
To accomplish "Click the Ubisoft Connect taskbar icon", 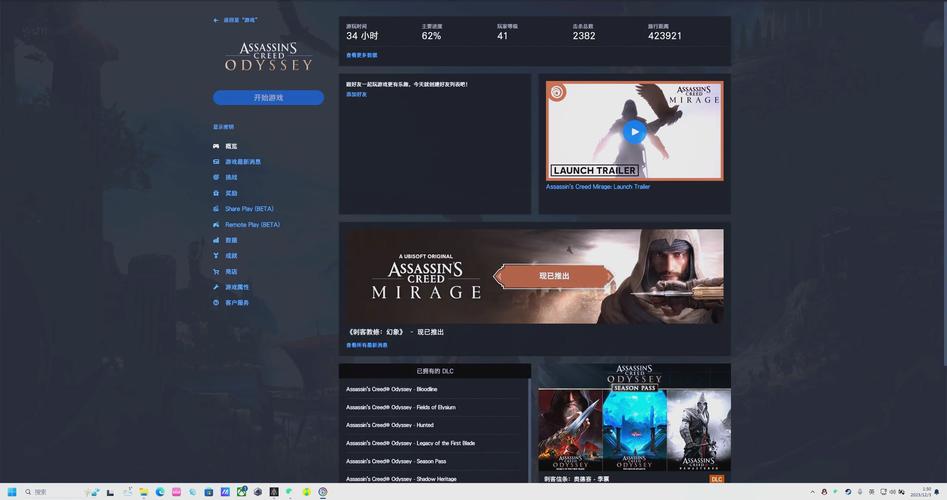I will tap(323, 492).
